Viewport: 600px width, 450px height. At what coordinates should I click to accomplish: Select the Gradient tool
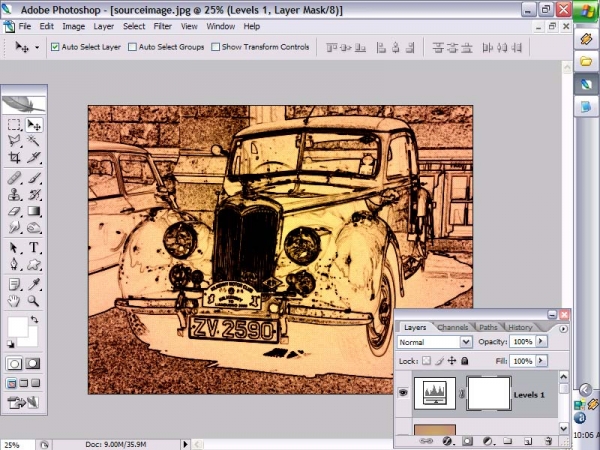click(34, 211)
